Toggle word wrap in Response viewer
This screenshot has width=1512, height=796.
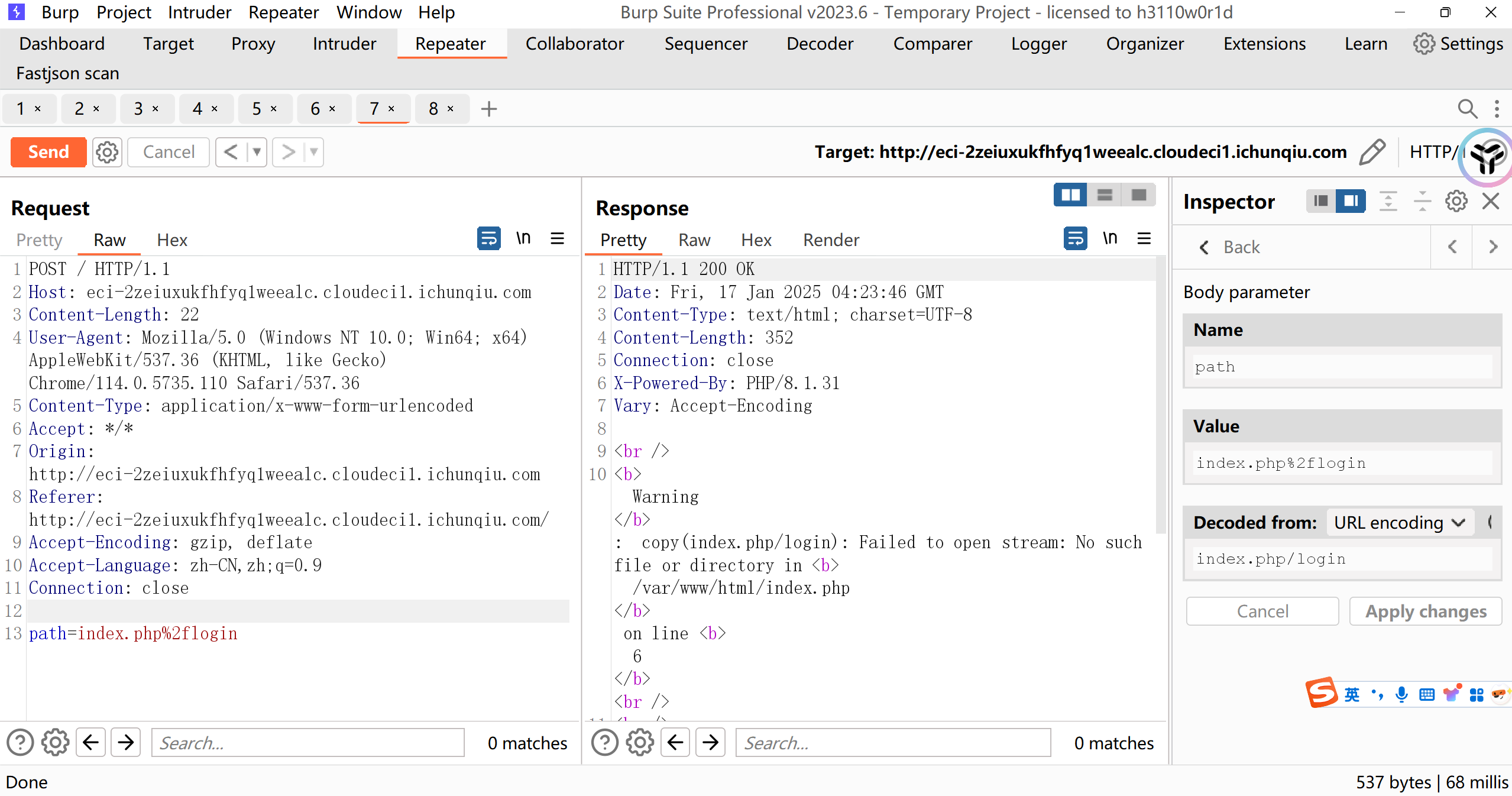click(1076, 238)
